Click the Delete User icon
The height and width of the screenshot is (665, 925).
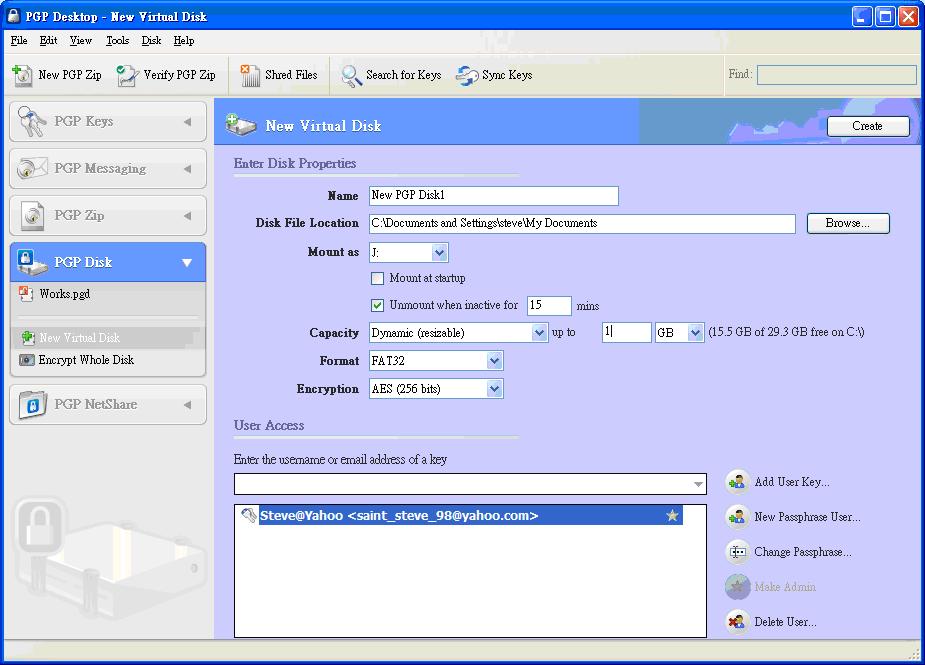click(737, 621)
